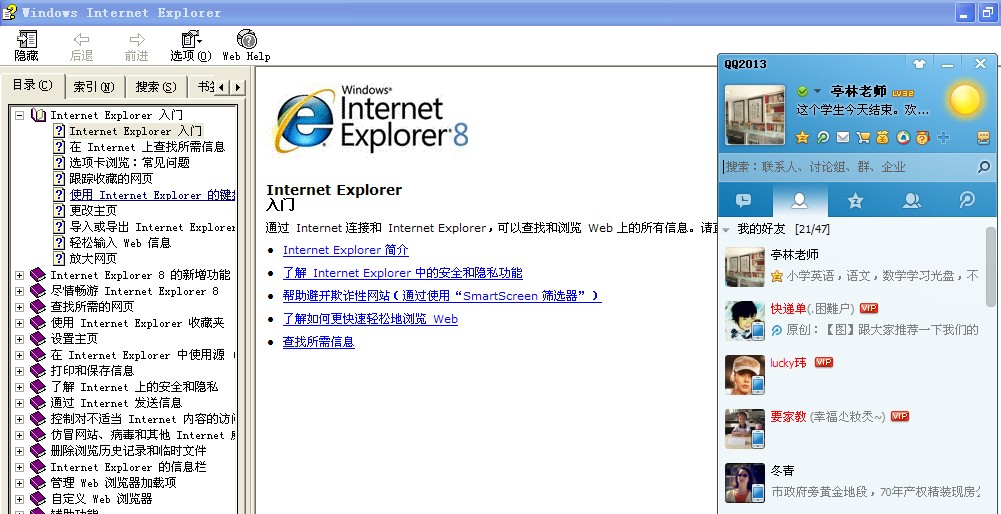Switch to QQ QZone star tab
Screen dimensions: 1001x514
point(855,200)
